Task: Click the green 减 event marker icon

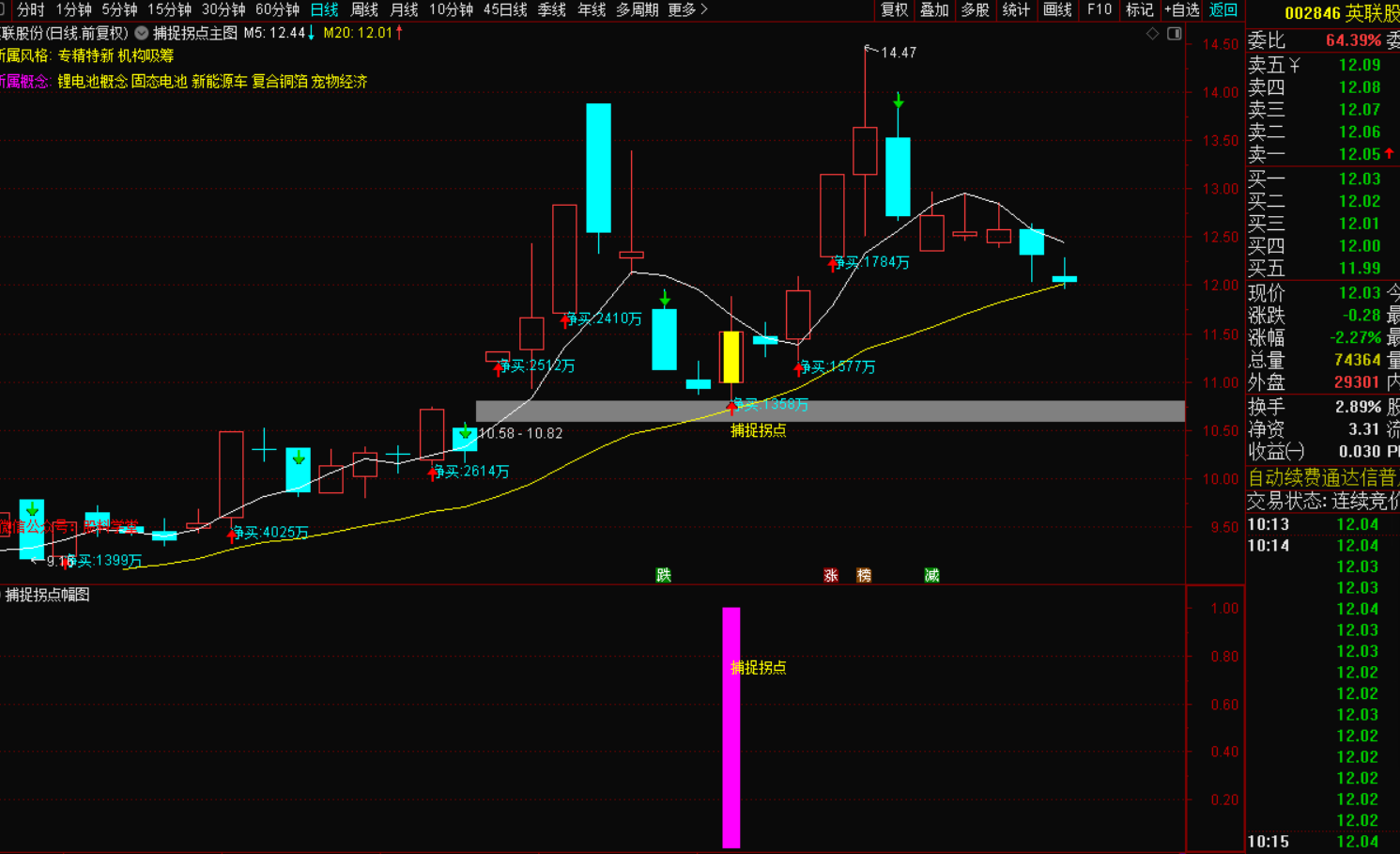Action: [931, 575]
